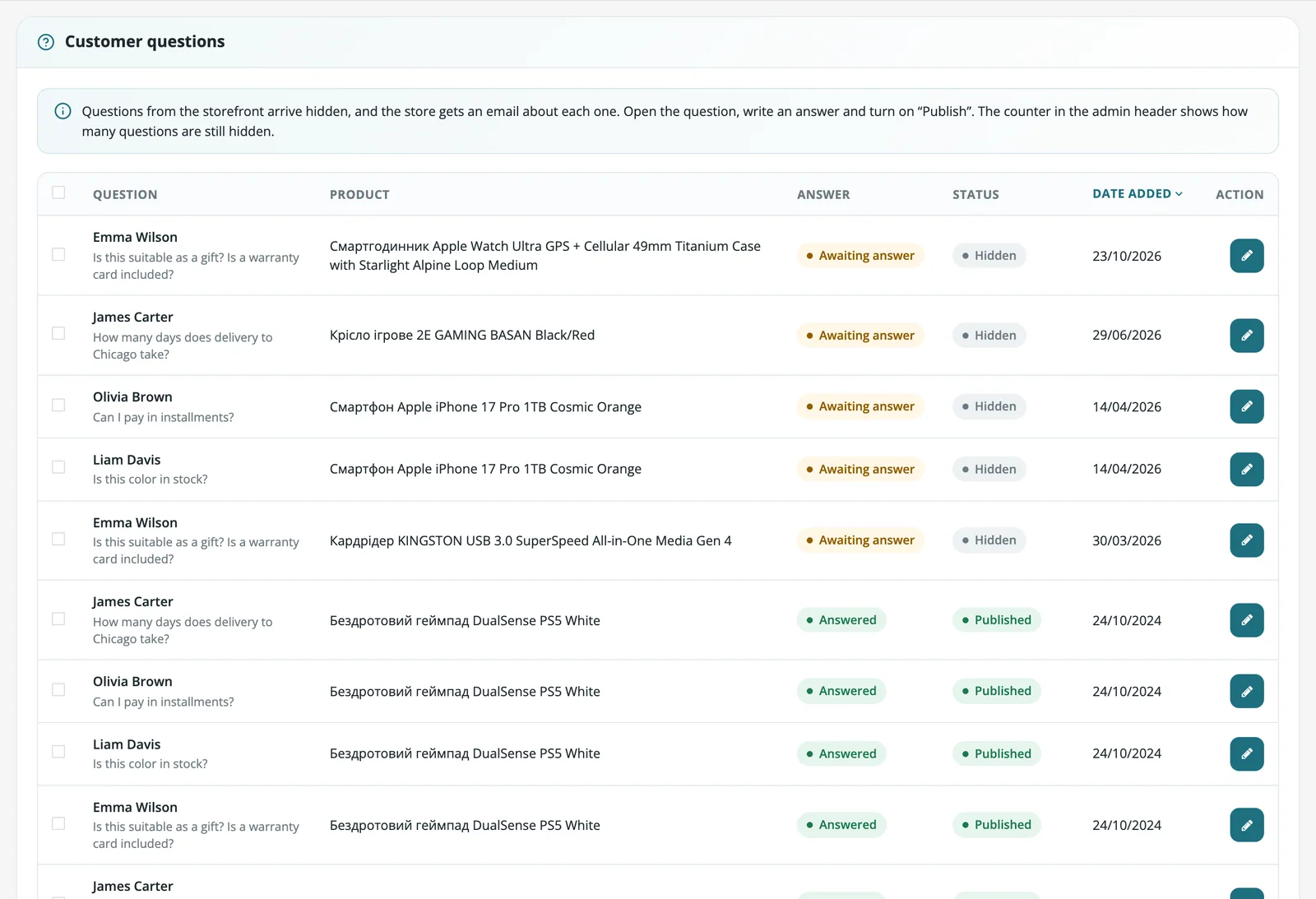Viewport: 1316px width, 899px height.
Task: Click Awaiting answer badge for Apple Watch row
Action: point(860,256)
